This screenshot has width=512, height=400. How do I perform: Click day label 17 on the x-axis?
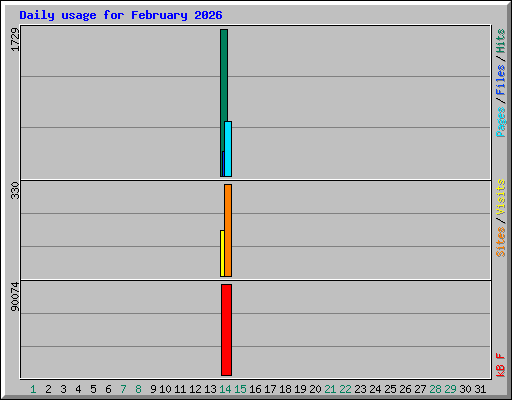270,389
